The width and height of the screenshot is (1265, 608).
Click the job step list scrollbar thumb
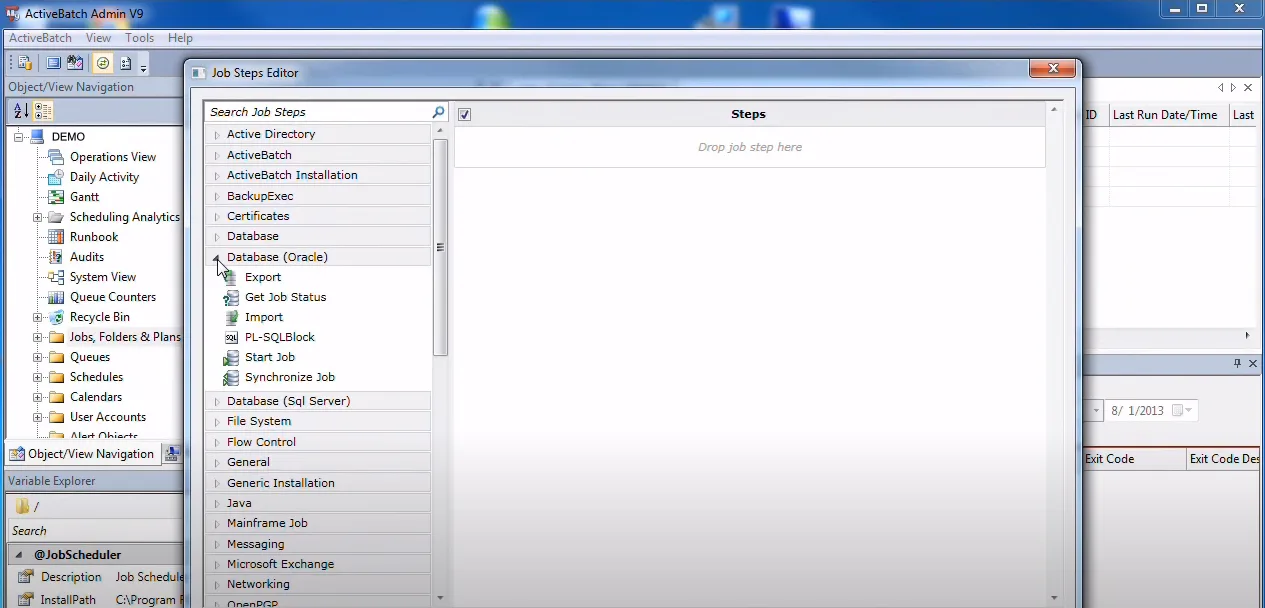[440, 247]
